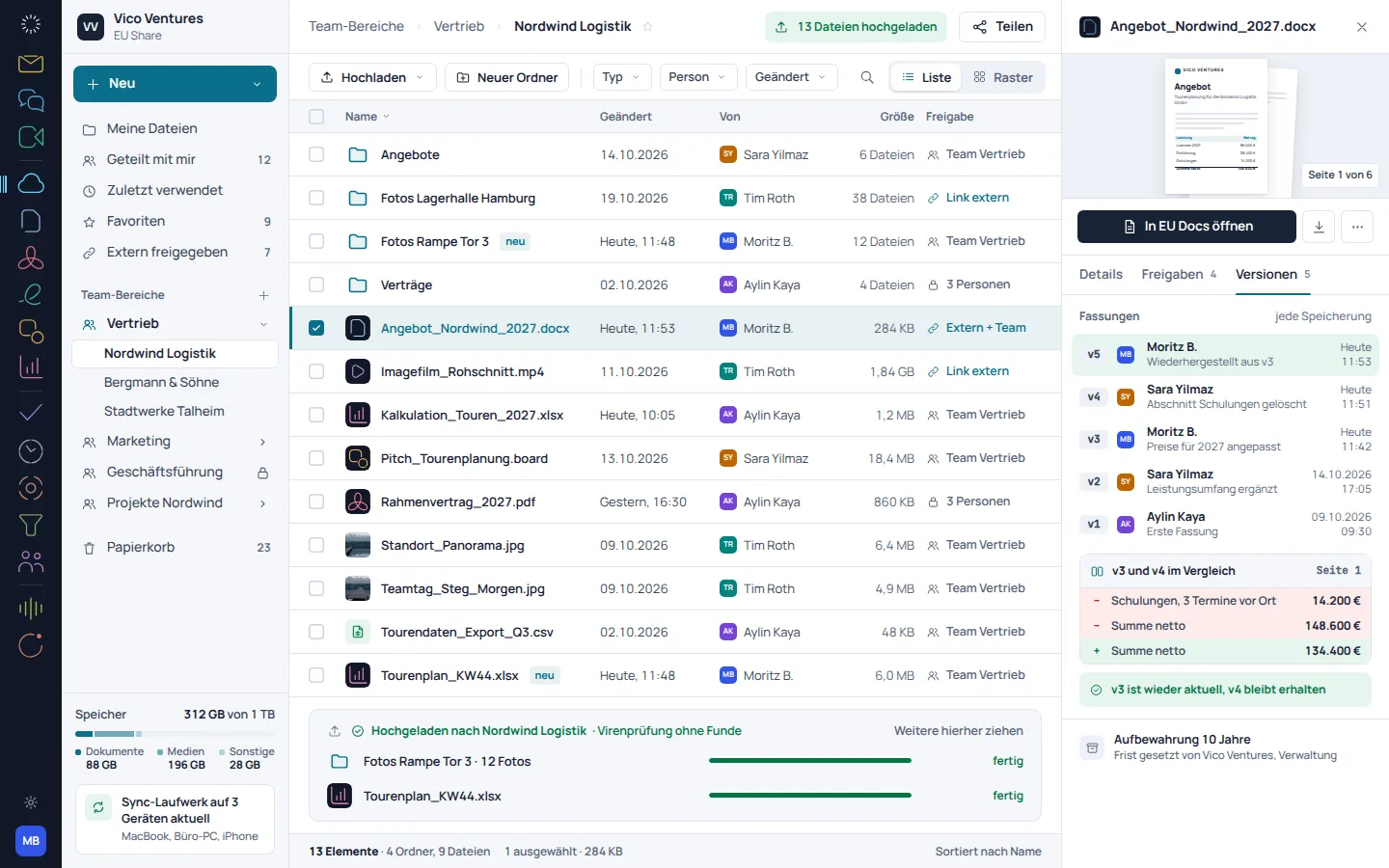Viewport: 1389px width, 868px height.
Task: Click the Imagefilm_Rohschnitt.mp4 video file icon
Action: (x=358, y=371)
